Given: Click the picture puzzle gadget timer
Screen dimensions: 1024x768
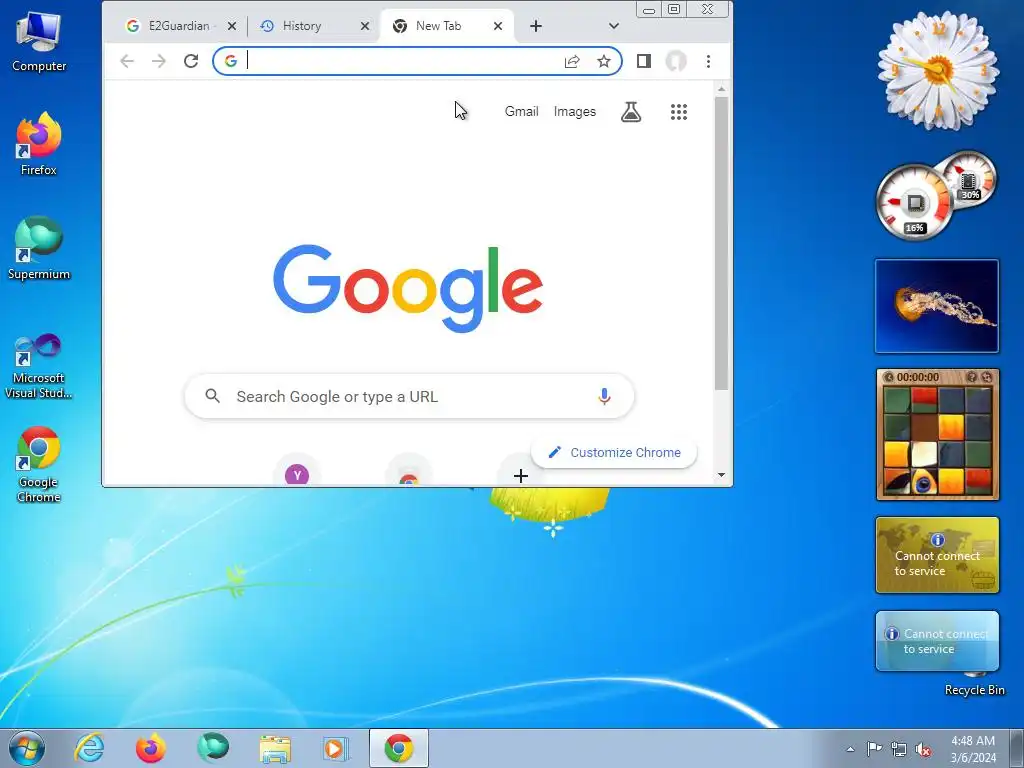Looking at the screenshot, I should (x=918, y=377).
